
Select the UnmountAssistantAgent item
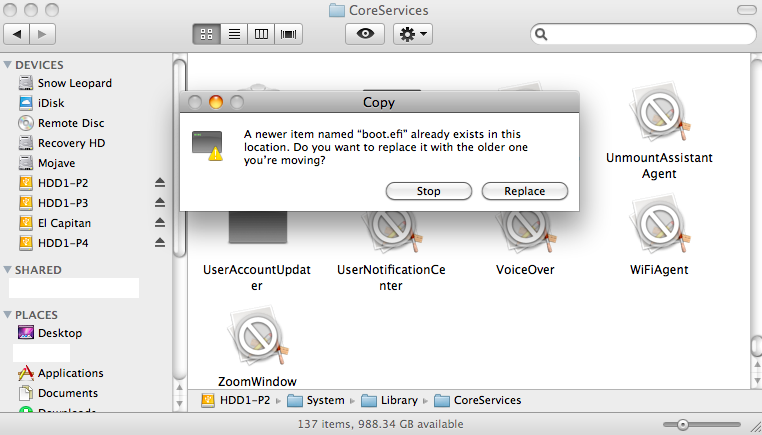[659, 130]
